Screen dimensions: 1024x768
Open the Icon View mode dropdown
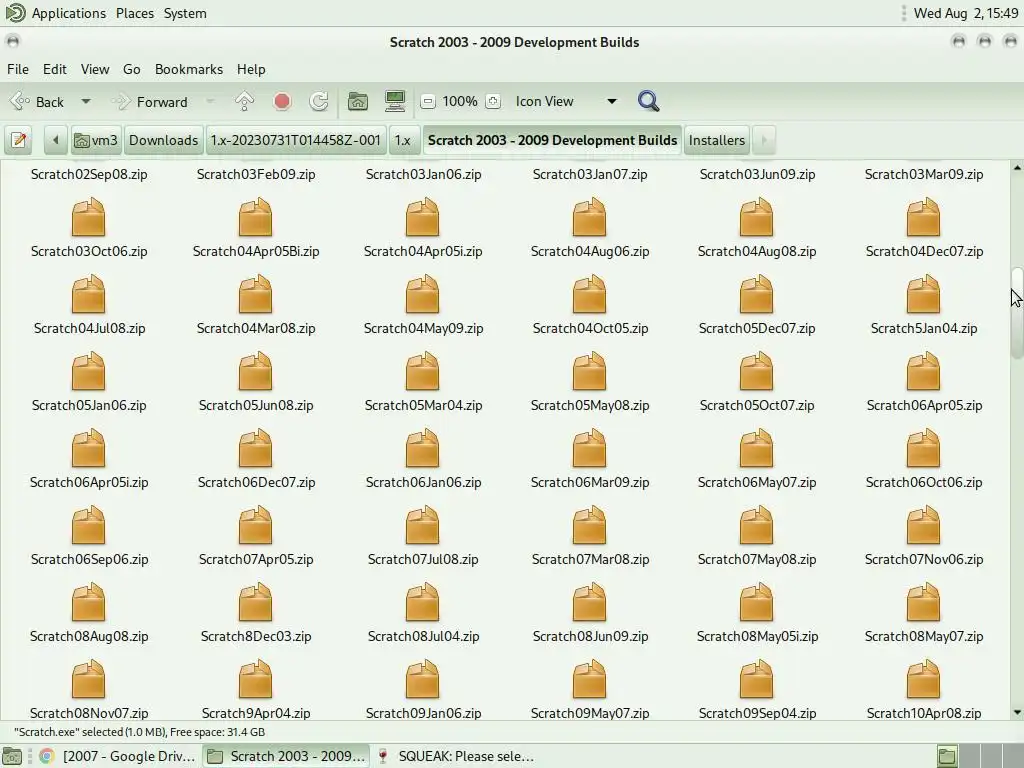[x=566, y=101]
